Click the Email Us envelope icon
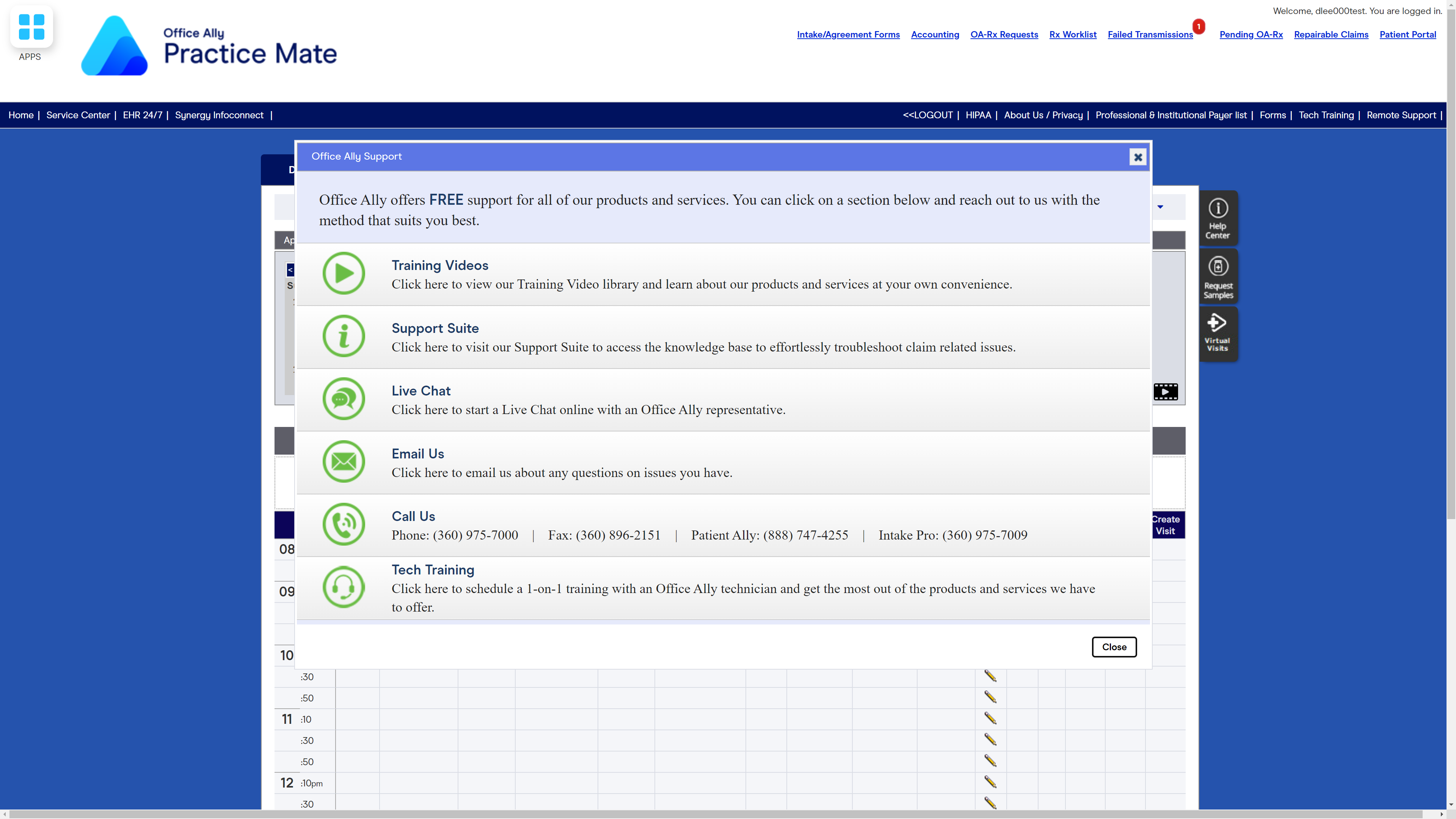Screen dimensions: 1456x819 [344, 462]
